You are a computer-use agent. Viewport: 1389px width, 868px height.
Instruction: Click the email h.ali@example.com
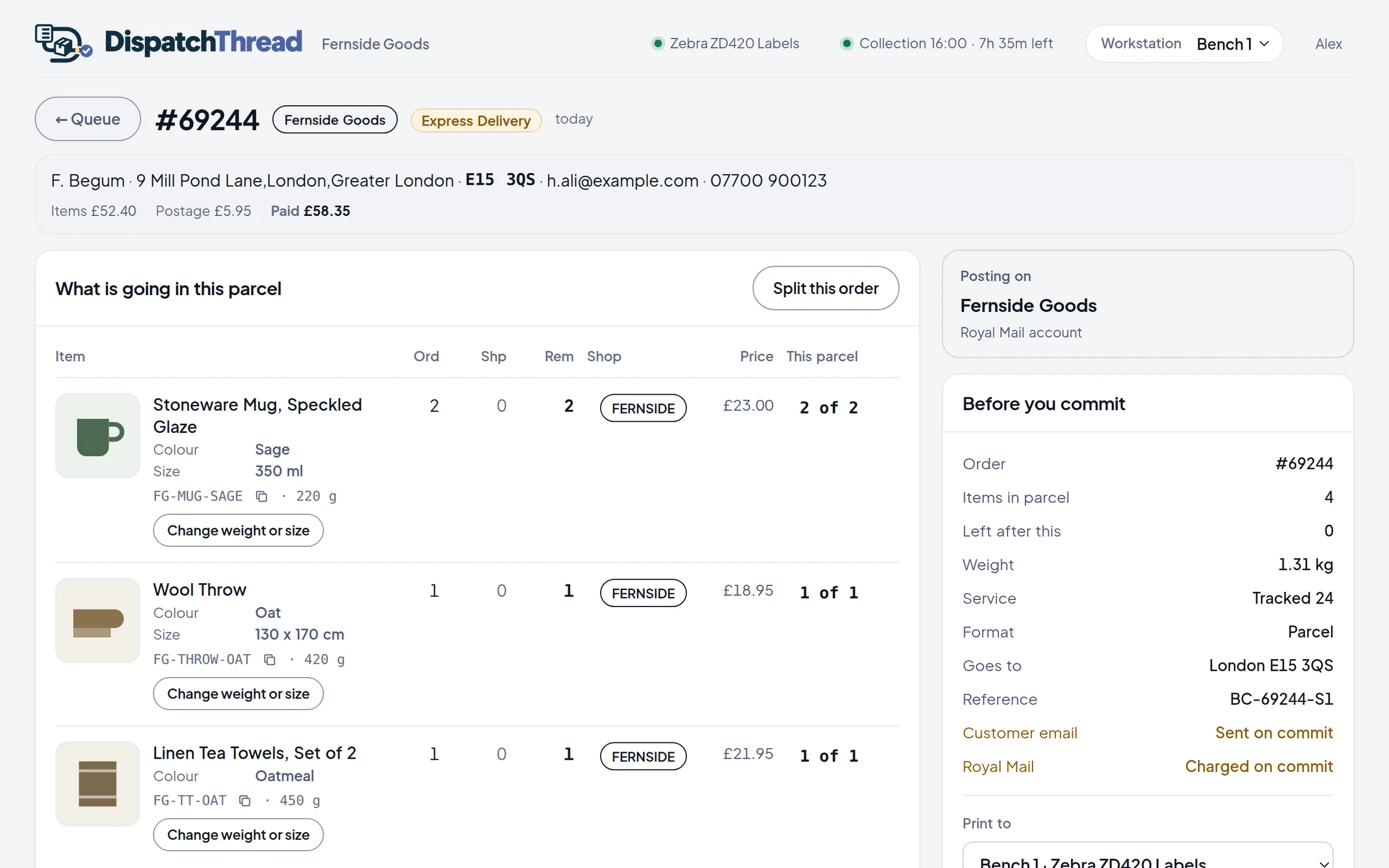(x=622, y=181)
